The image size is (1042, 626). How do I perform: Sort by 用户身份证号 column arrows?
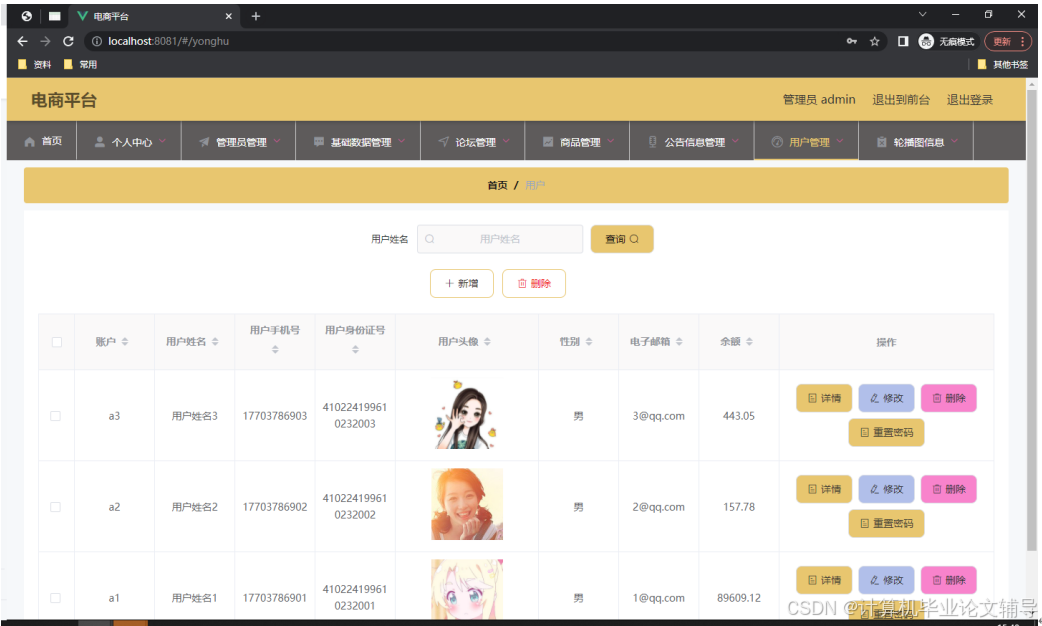(x=356, y=350)
